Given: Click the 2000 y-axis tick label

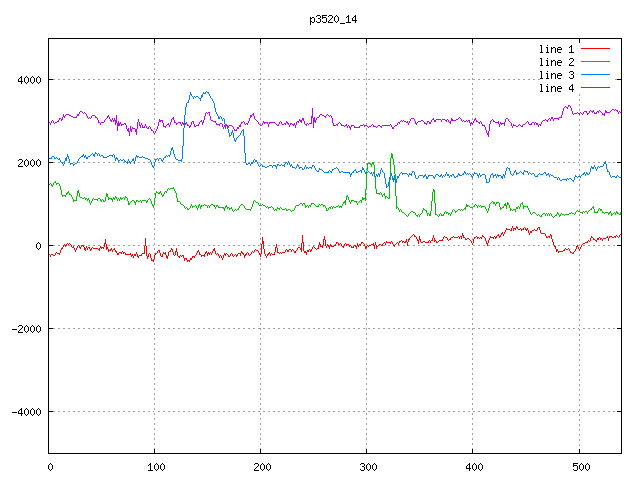Looking at the screenshot, I should pyautogui.click(x=27, y=163).
